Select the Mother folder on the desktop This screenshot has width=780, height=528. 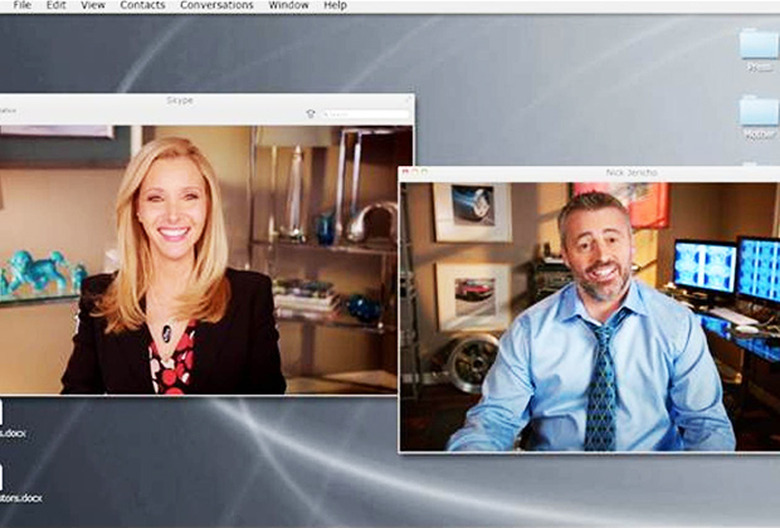click(x=760, y=113)
